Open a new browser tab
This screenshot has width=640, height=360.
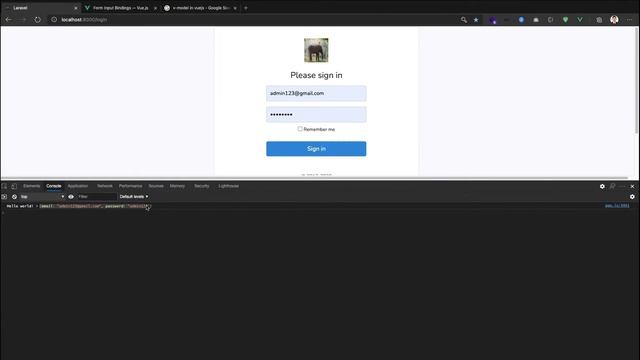(246, 8)
